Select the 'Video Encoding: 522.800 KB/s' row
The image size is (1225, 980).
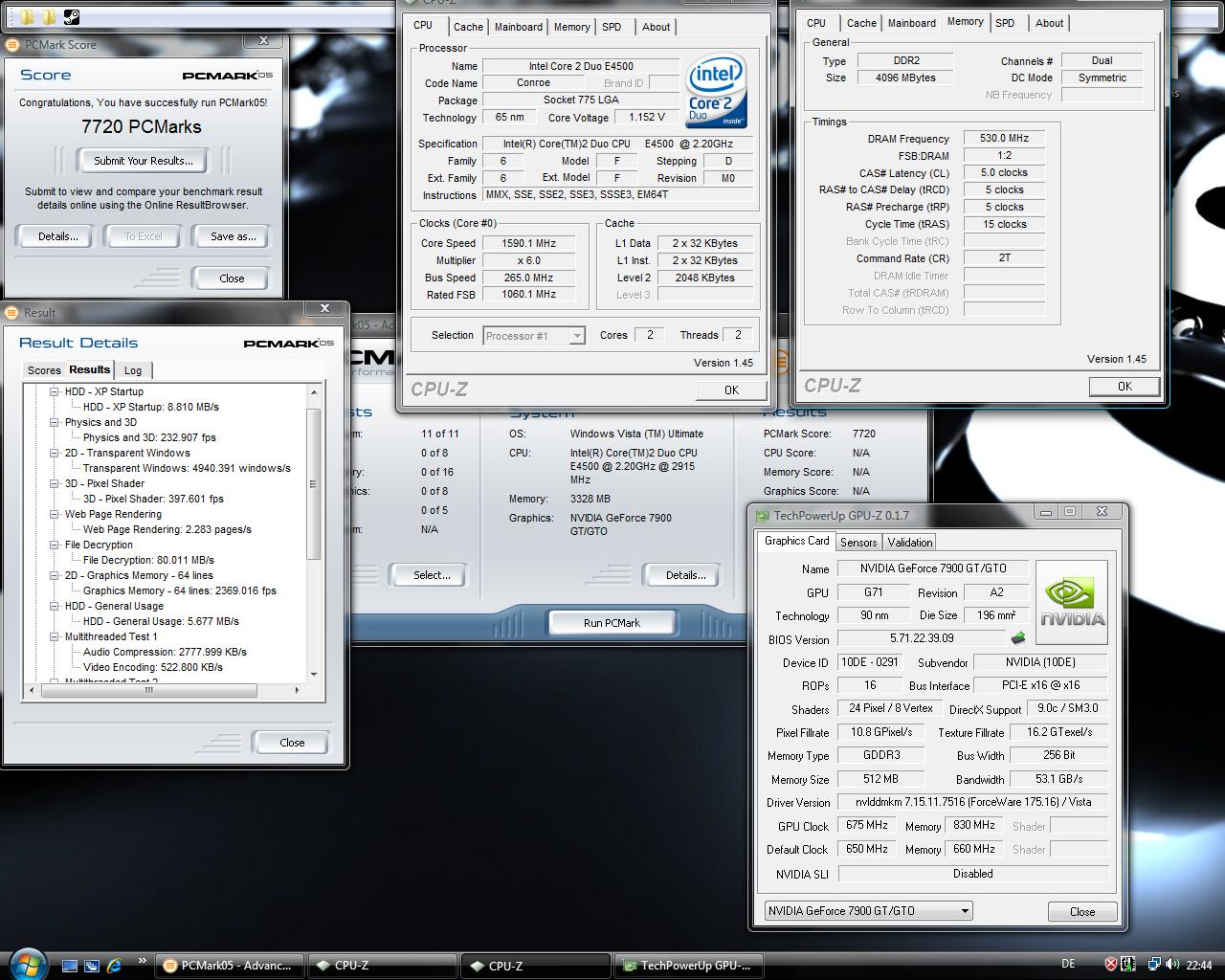pyautogui.click(x=152, y=667)
